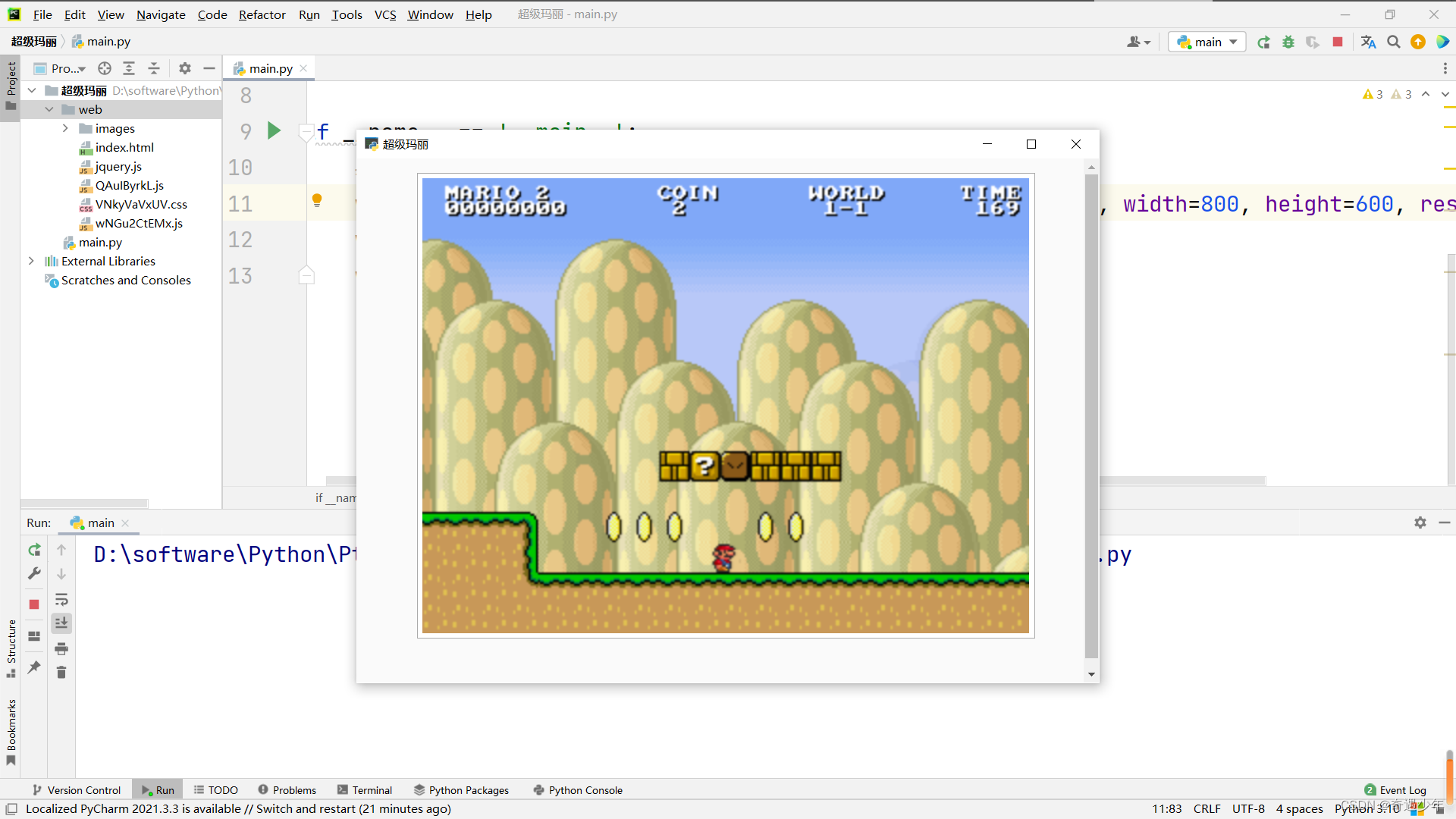
Task: Open the Refactor menu
Action: pos(262,14)
